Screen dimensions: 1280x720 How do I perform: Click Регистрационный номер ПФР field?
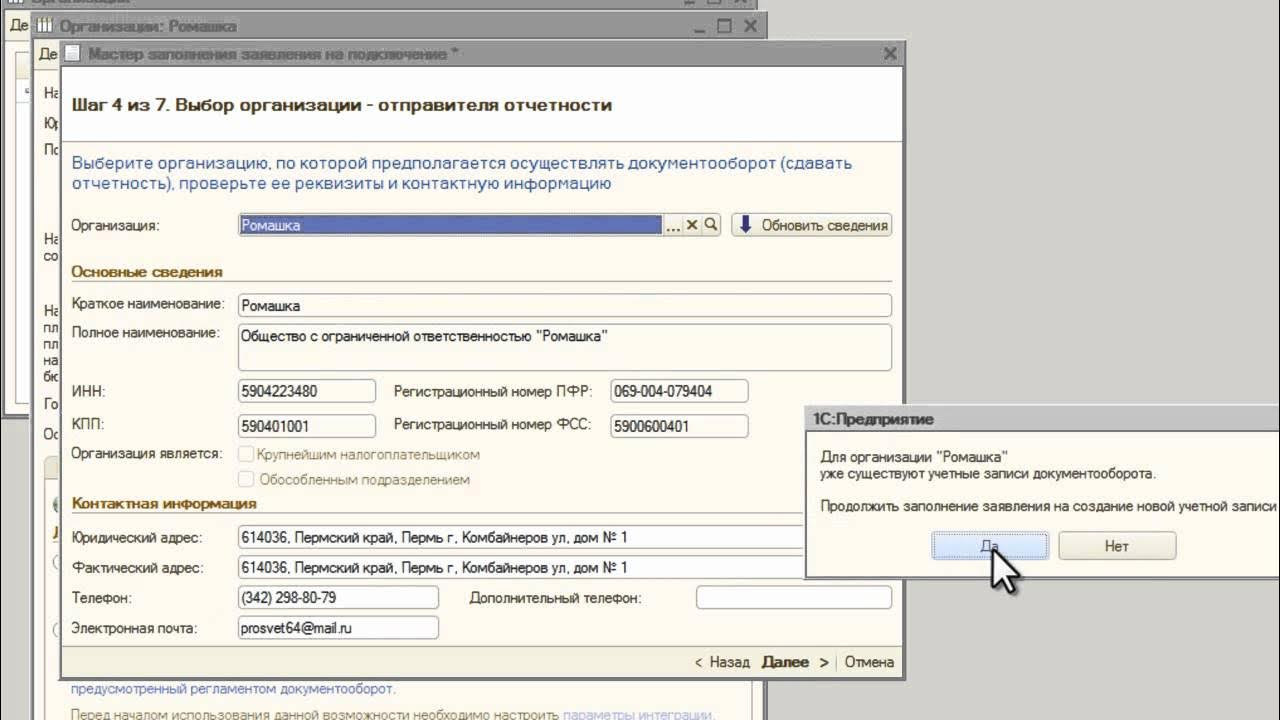[679, 391]
